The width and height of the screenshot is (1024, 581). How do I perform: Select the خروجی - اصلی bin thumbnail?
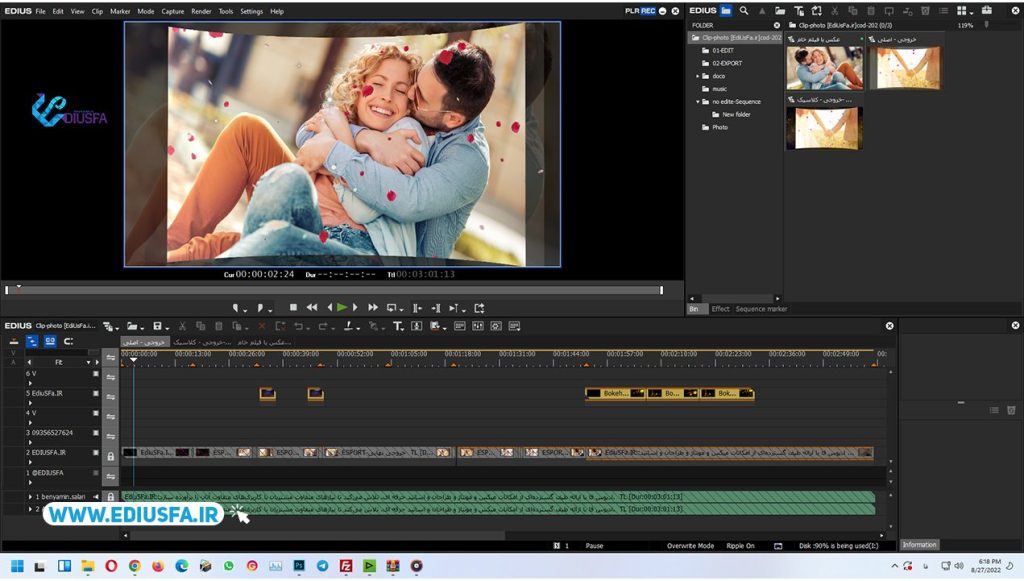click(906, 68)
